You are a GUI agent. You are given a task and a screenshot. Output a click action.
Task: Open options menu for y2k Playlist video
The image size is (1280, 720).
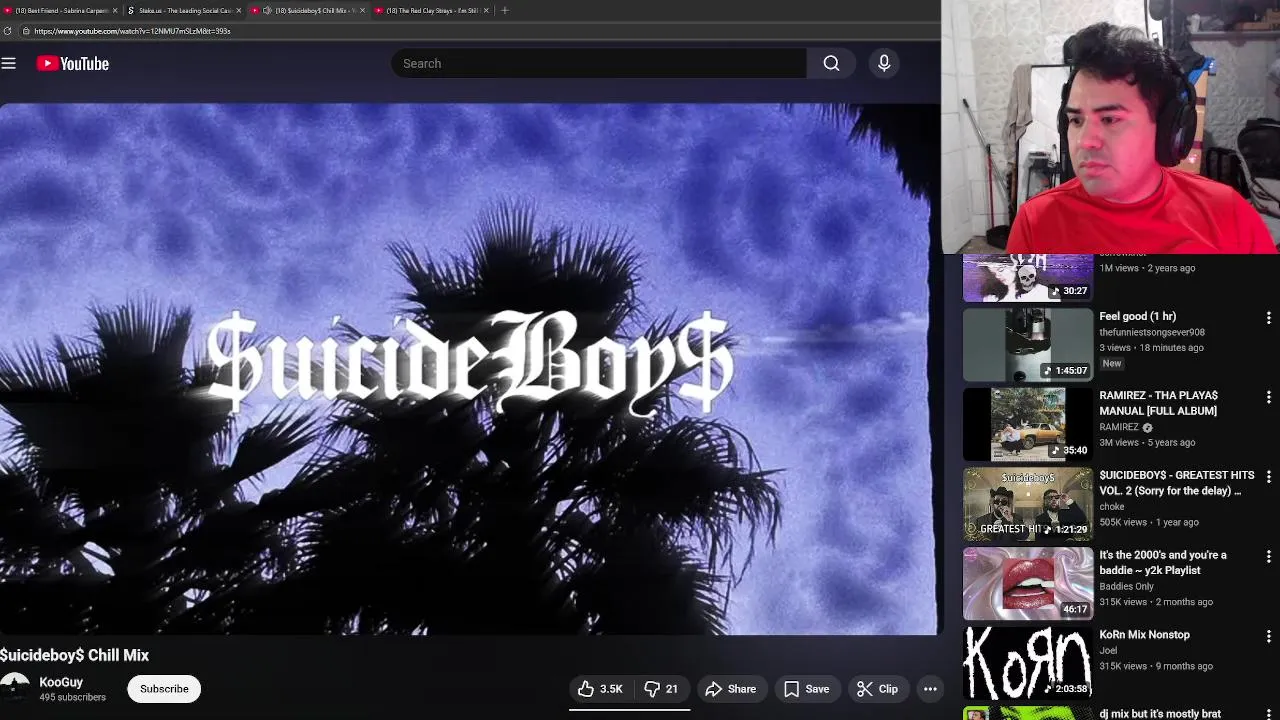click(x=1269, y=556)
